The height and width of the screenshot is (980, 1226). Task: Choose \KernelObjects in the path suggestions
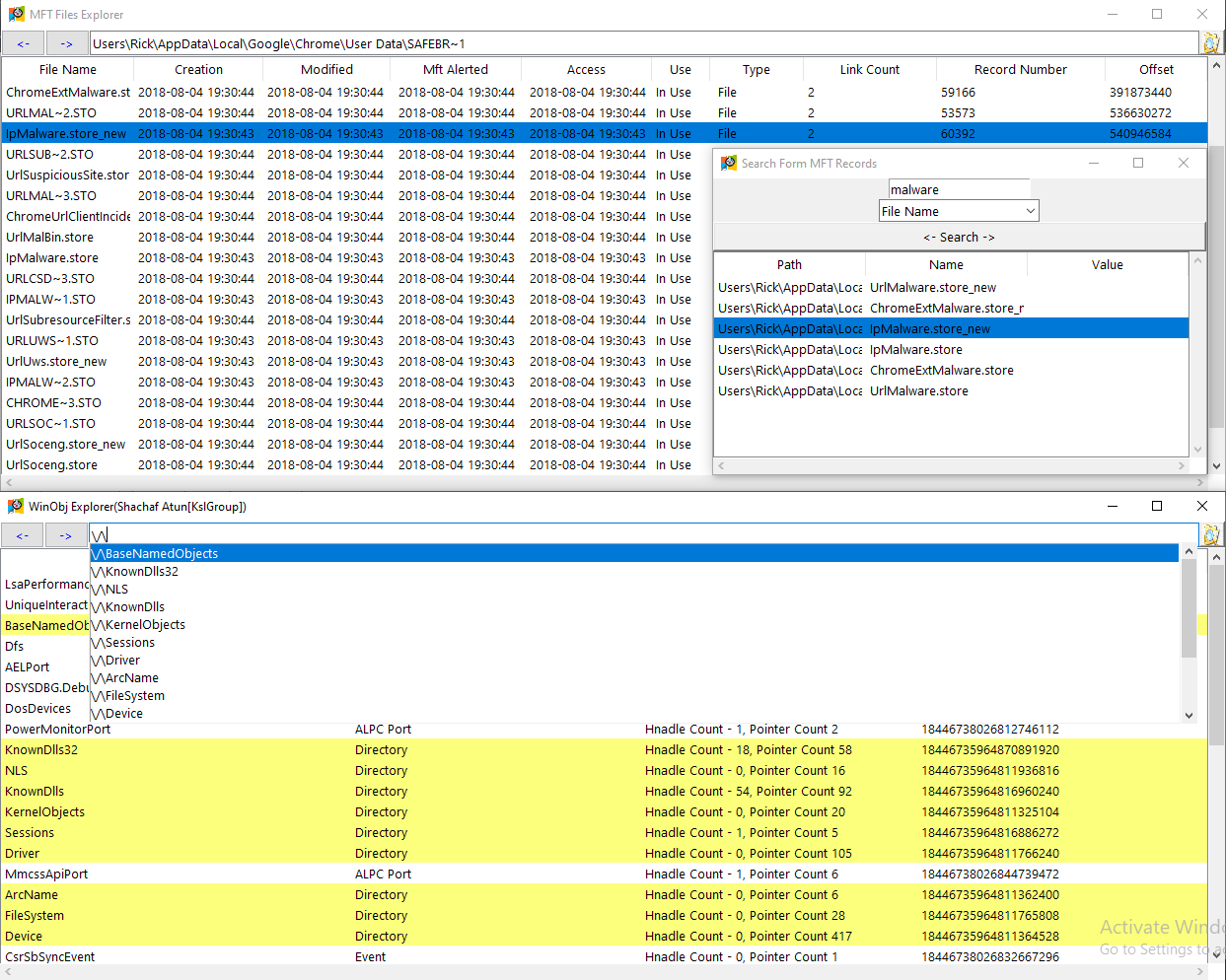tap(143, 625)
